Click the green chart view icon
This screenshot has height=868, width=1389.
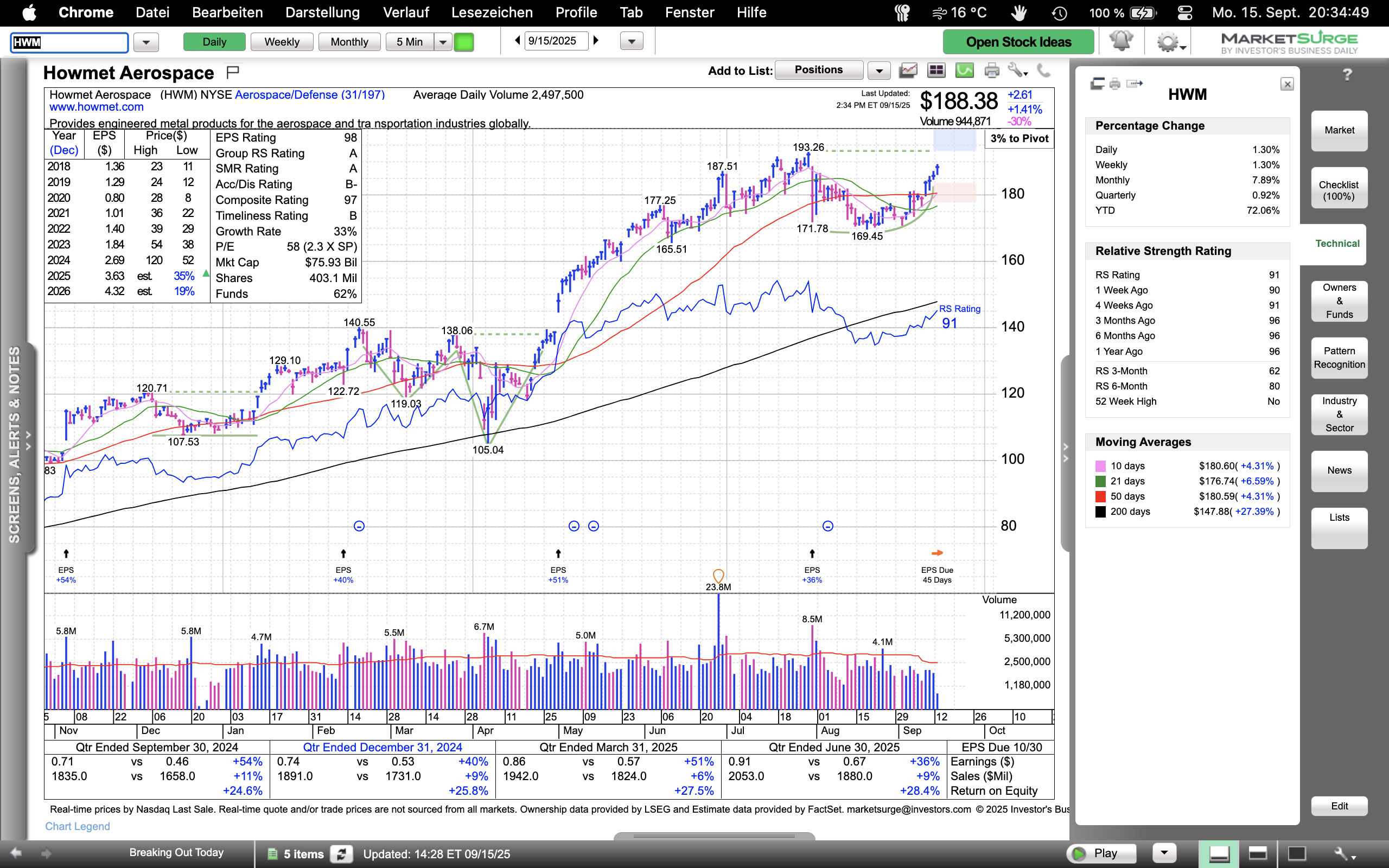(964, 71)
